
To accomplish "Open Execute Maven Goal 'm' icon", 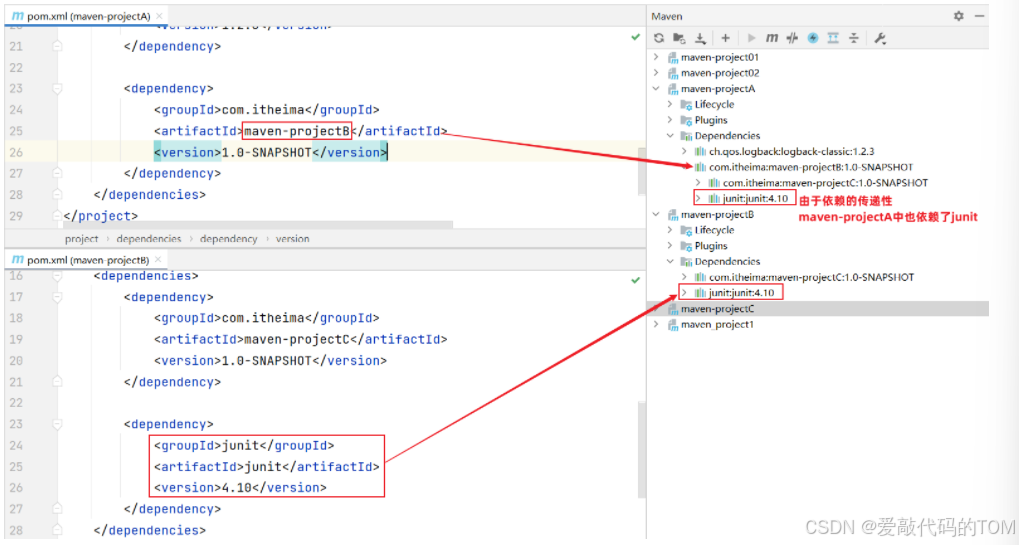I will [x=771, y=38].
